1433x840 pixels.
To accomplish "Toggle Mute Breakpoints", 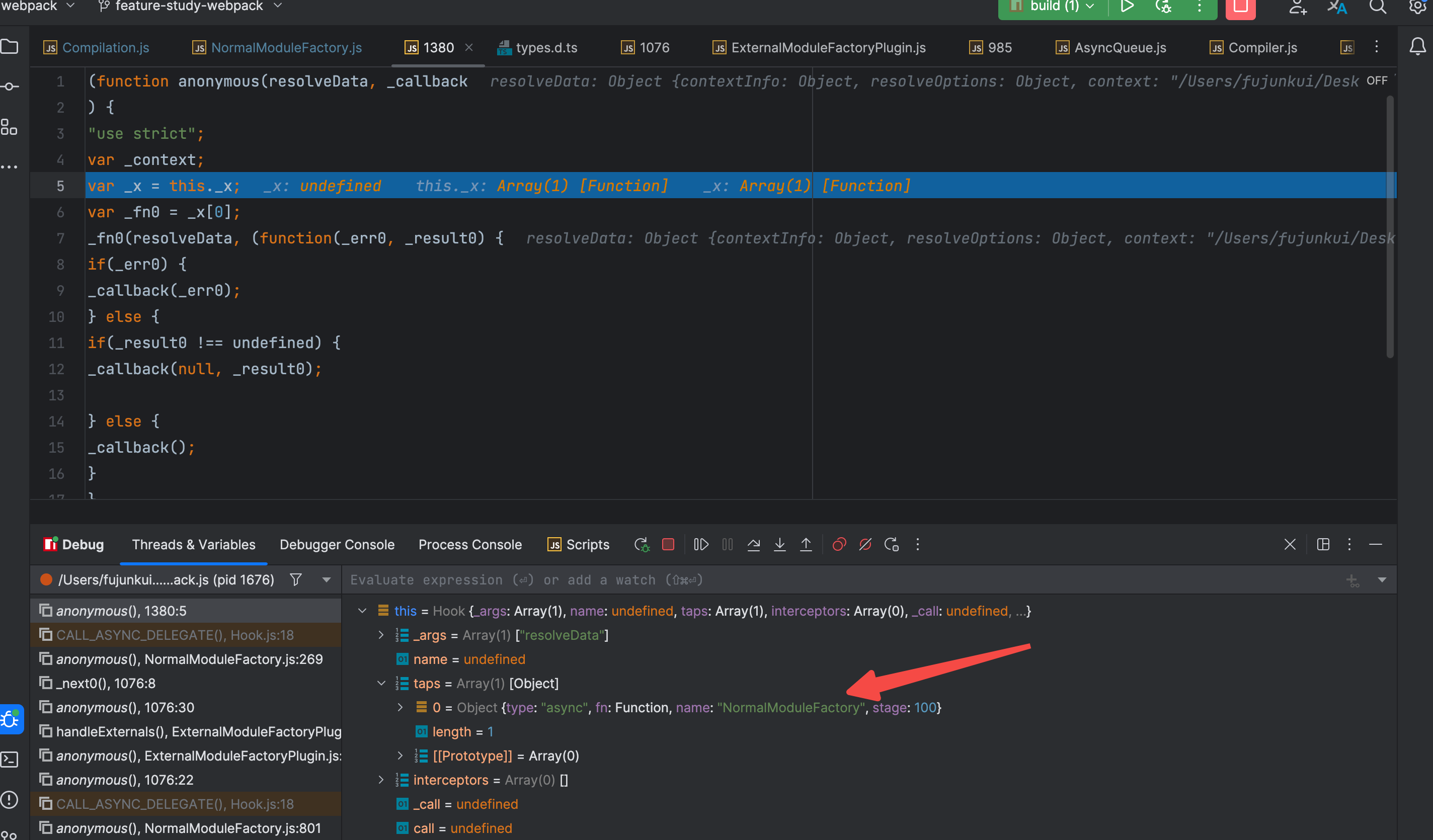I will pyautogui.click(x=865, y=544).
